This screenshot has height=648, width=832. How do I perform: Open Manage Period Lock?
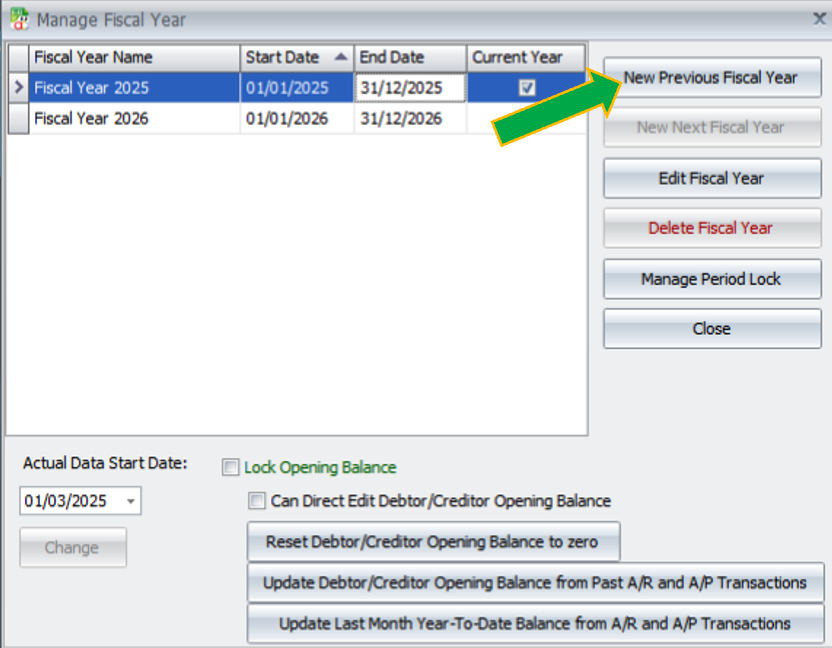click(711, 278)
